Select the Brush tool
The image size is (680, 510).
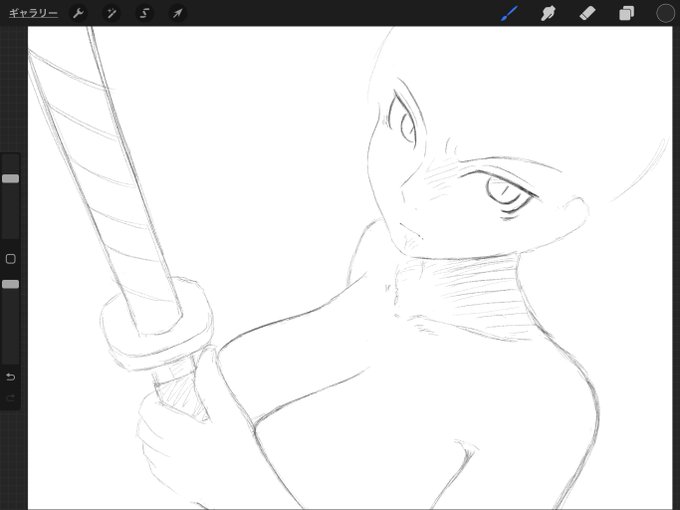click(x=509, y=13)
